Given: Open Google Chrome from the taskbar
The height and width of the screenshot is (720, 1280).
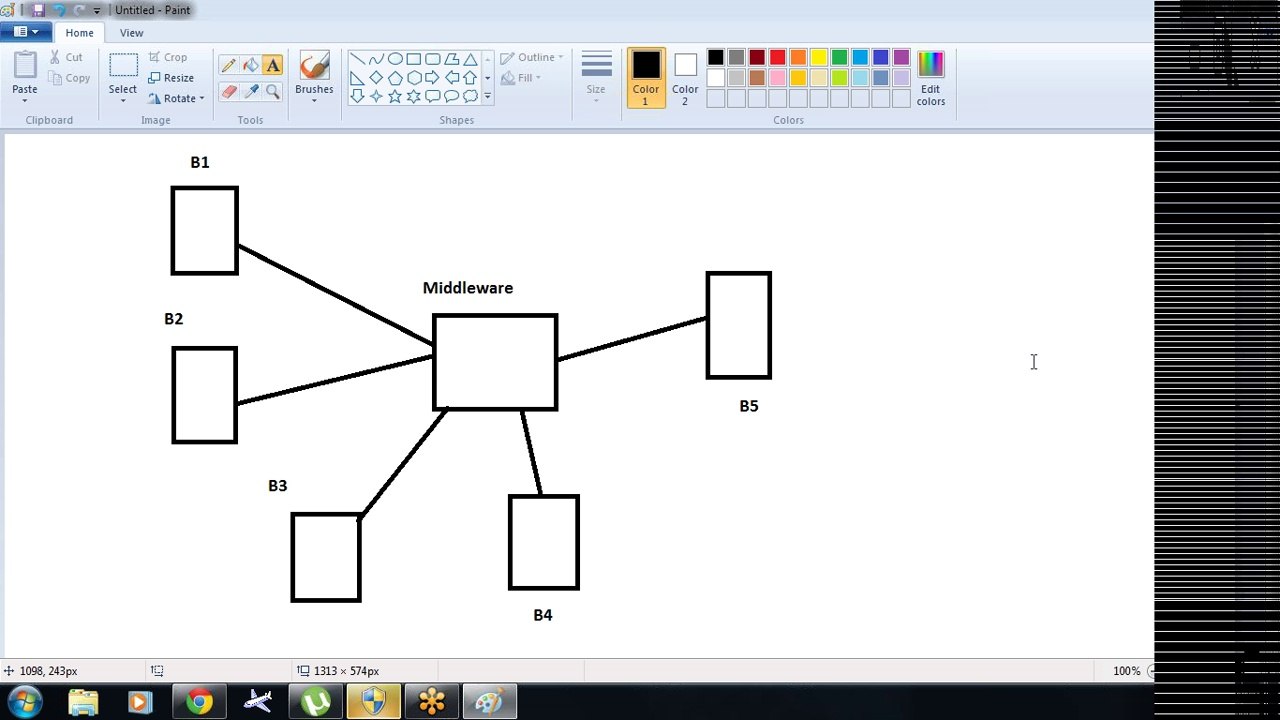Looking at the screenshot, I should coord(199,702).
